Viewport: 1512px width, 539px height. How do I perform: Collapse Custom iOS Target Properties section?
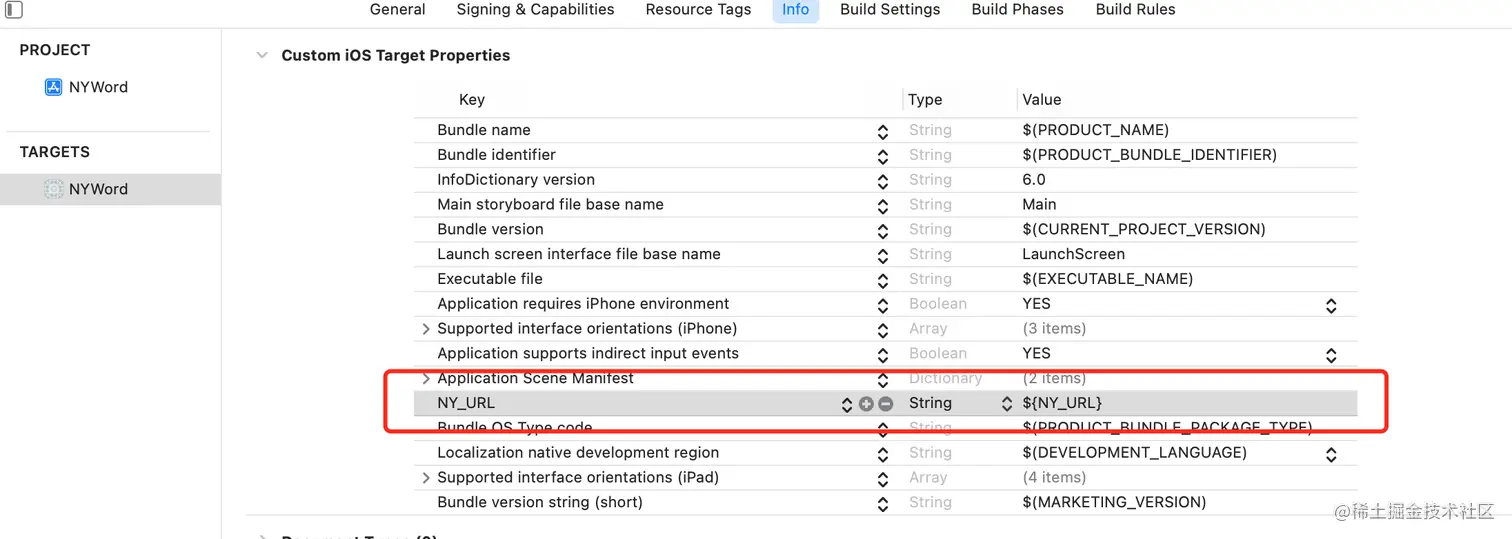(x=262, y=56)
